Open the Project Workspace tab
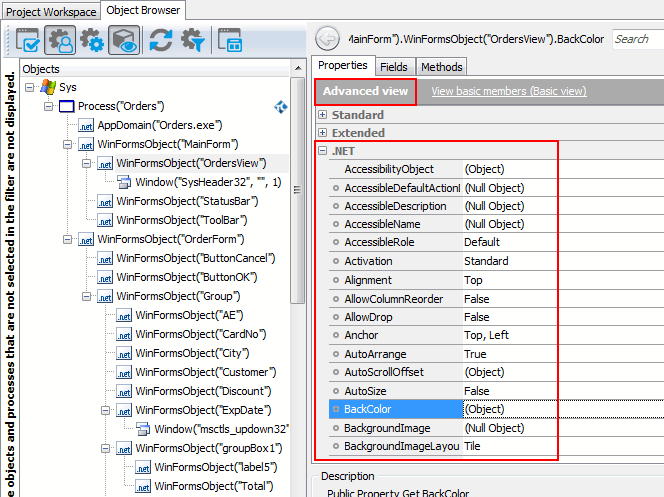 tap(50, 11)
